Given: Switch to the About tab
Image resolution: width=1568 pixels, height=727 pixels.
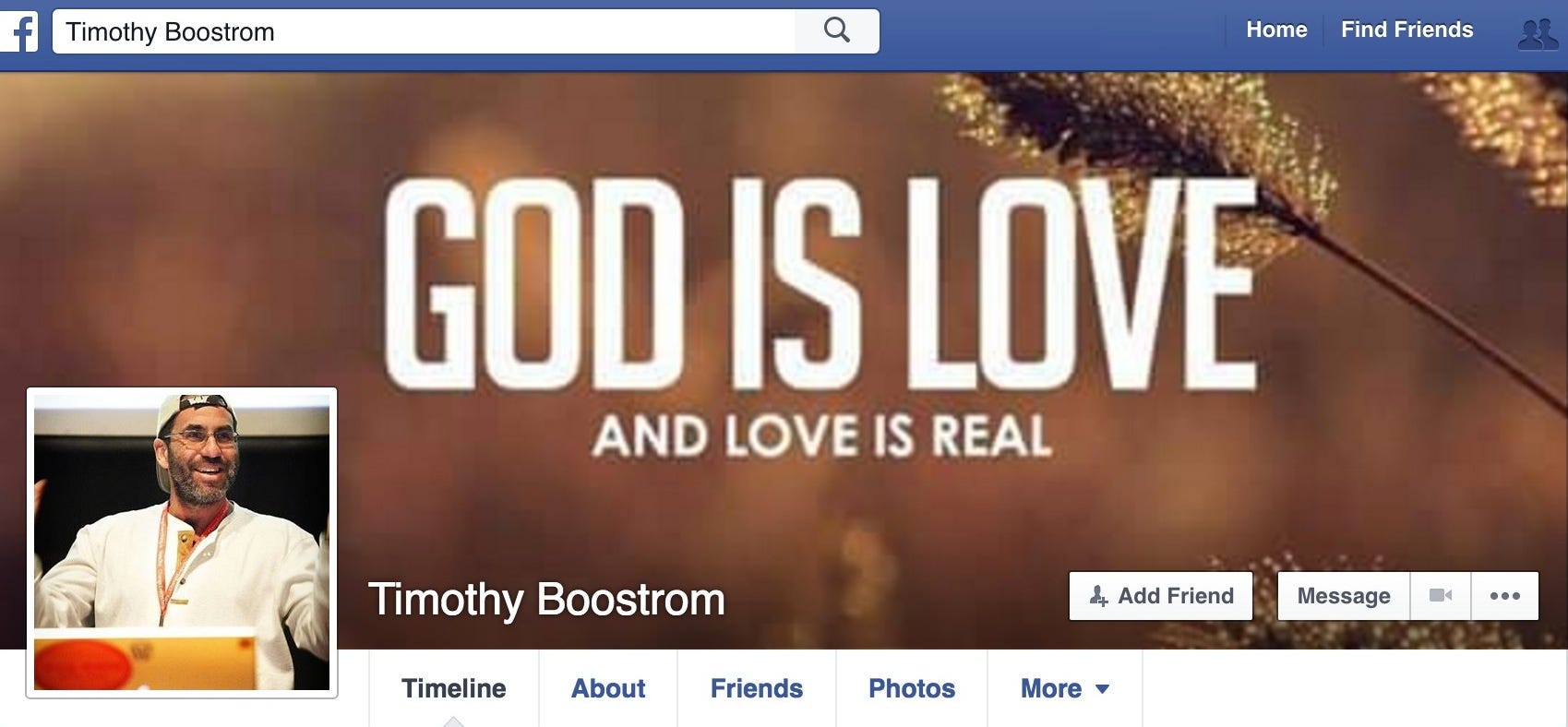Looking at the screenshot, I should (x=608, y=688).
